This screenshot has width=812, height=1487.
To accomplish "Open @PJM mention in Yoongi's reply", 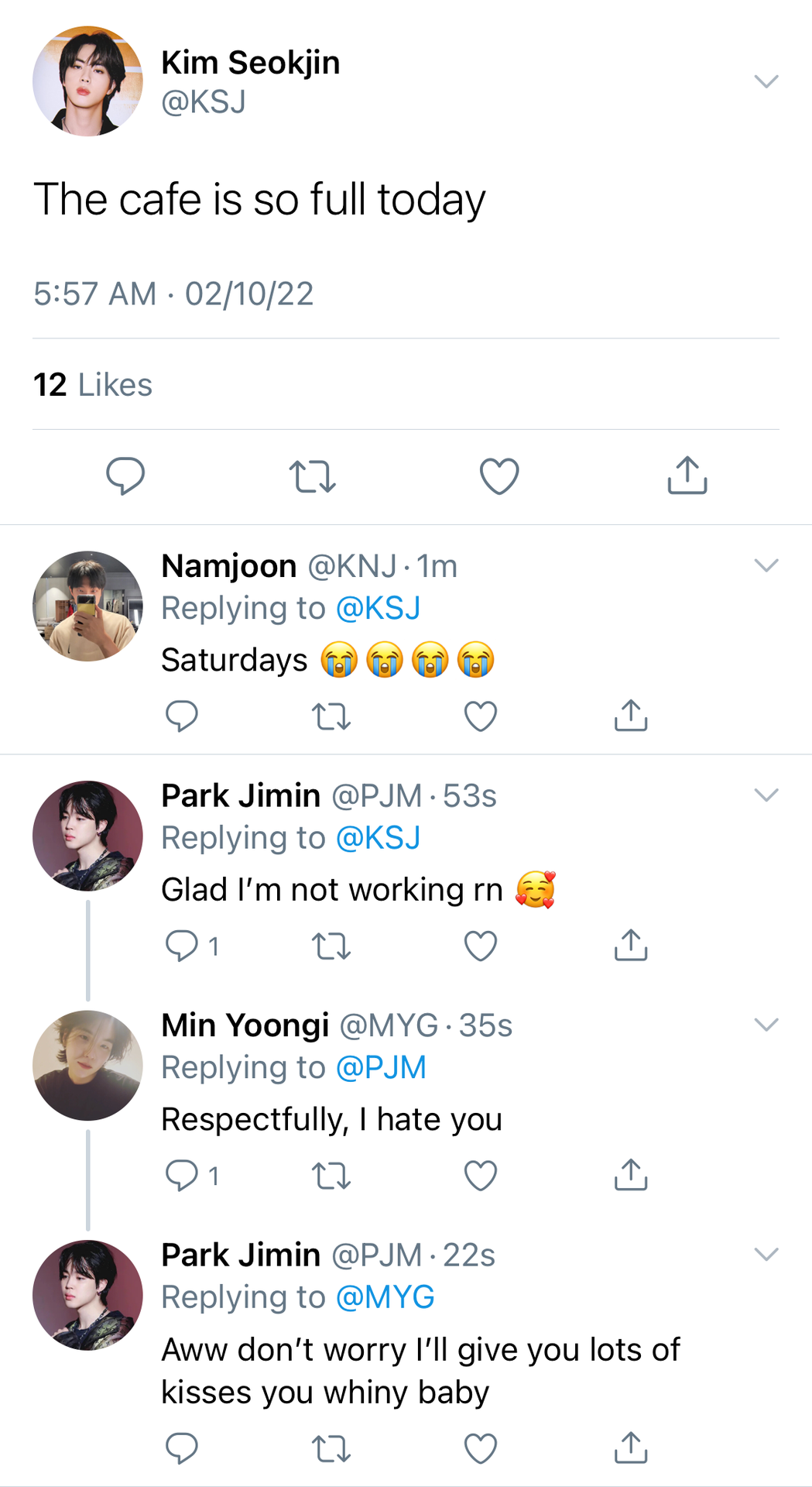I will [x=382, y=1067].
